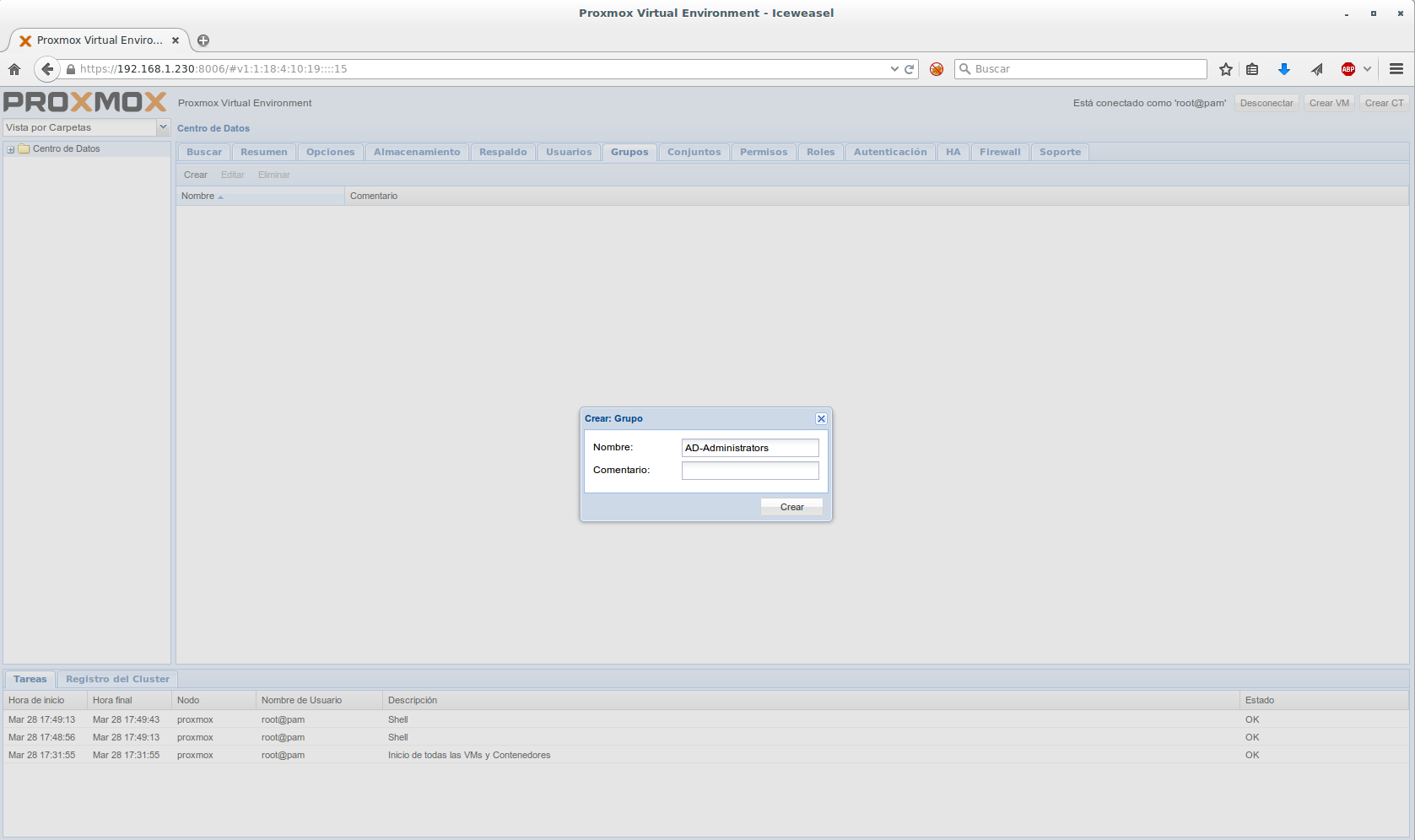Expand the Centro de Datos tree node
This screenshot has width=1415, height=840.
[11, 149]
